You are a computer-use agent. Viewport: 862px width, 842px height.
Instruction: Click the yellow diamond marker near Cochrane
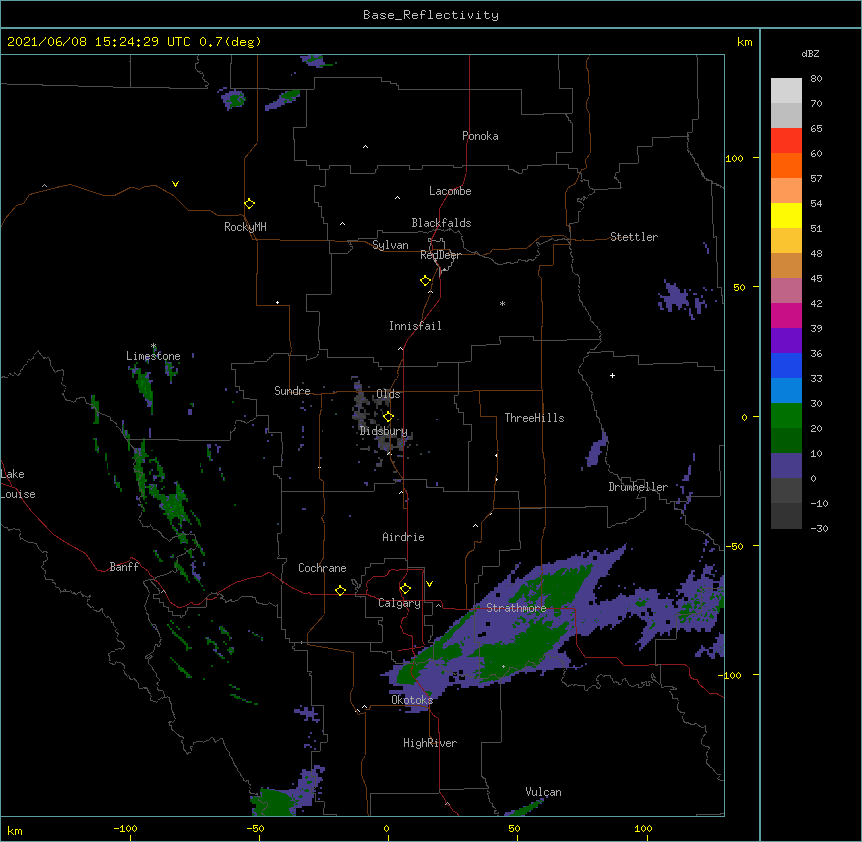pyautogui.click(x=340, y=590)
